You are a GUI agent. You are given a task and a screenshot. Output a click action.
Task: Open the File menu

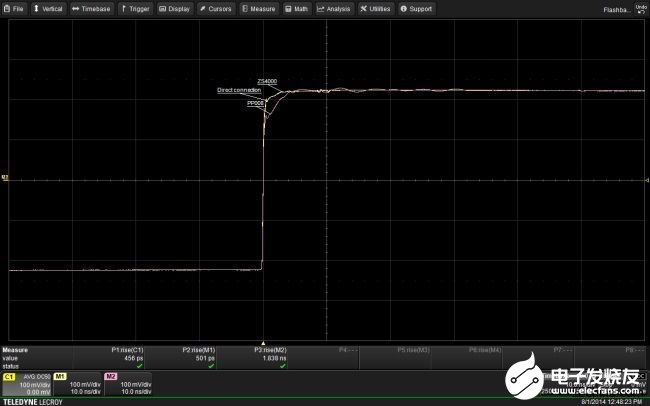coord(14,9)
